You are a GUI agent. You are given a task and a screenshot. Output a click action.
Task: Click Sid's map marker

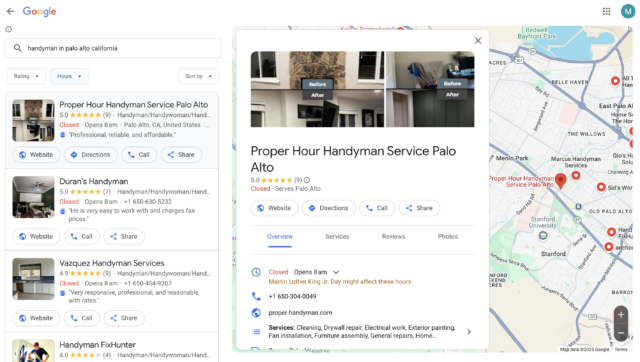point(601,187)
